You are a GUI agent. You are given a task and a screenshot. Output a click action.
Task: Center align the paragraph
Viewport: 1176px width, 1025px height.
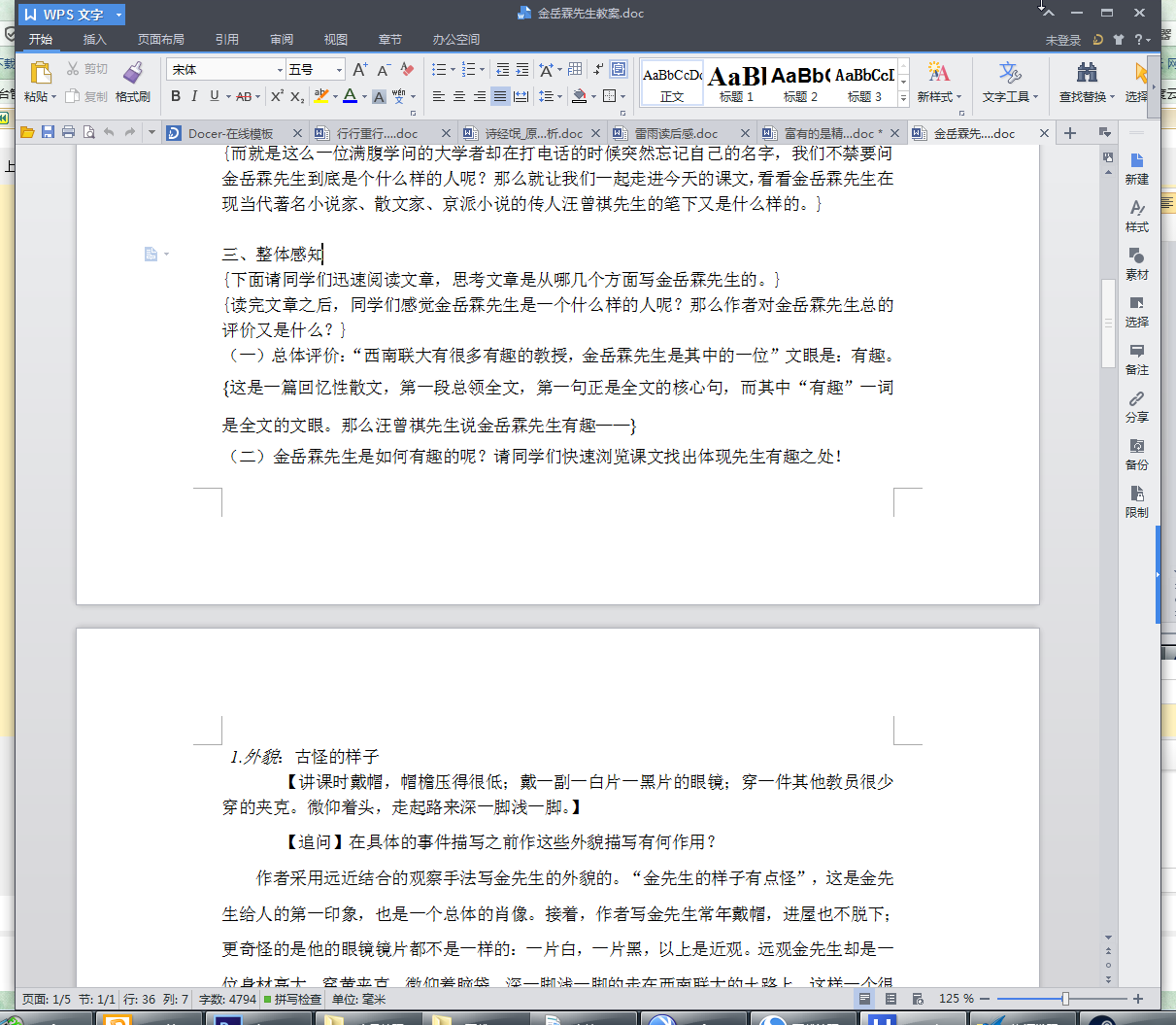[x=458, y=96]
